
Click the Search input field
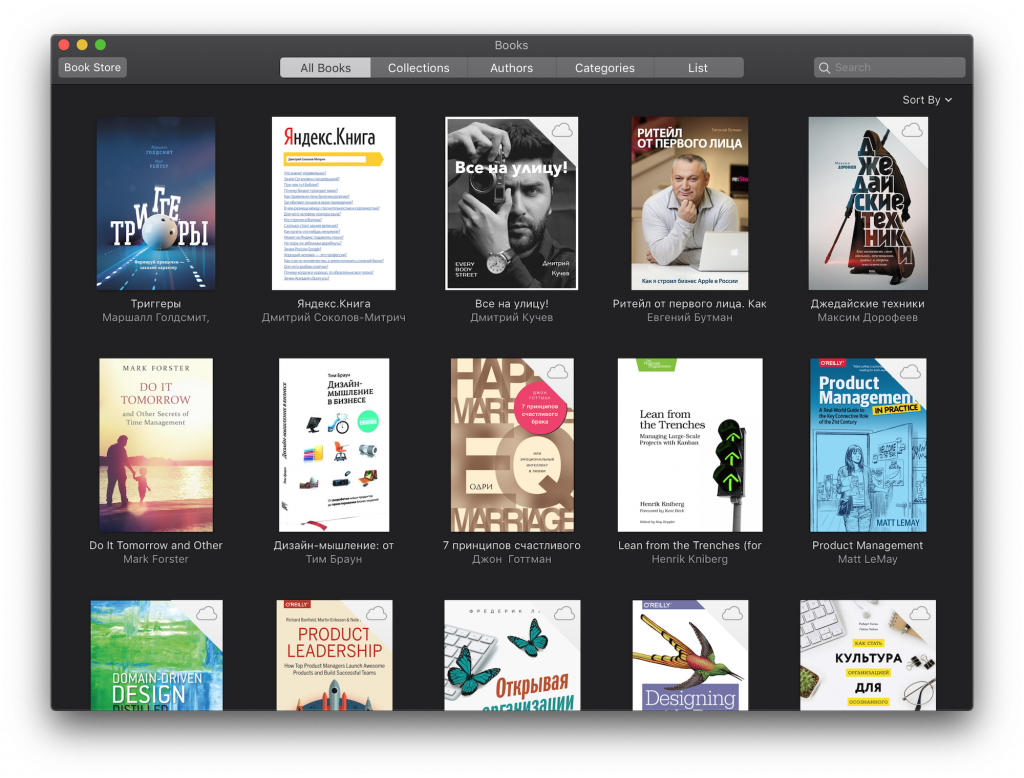[889, 67]
